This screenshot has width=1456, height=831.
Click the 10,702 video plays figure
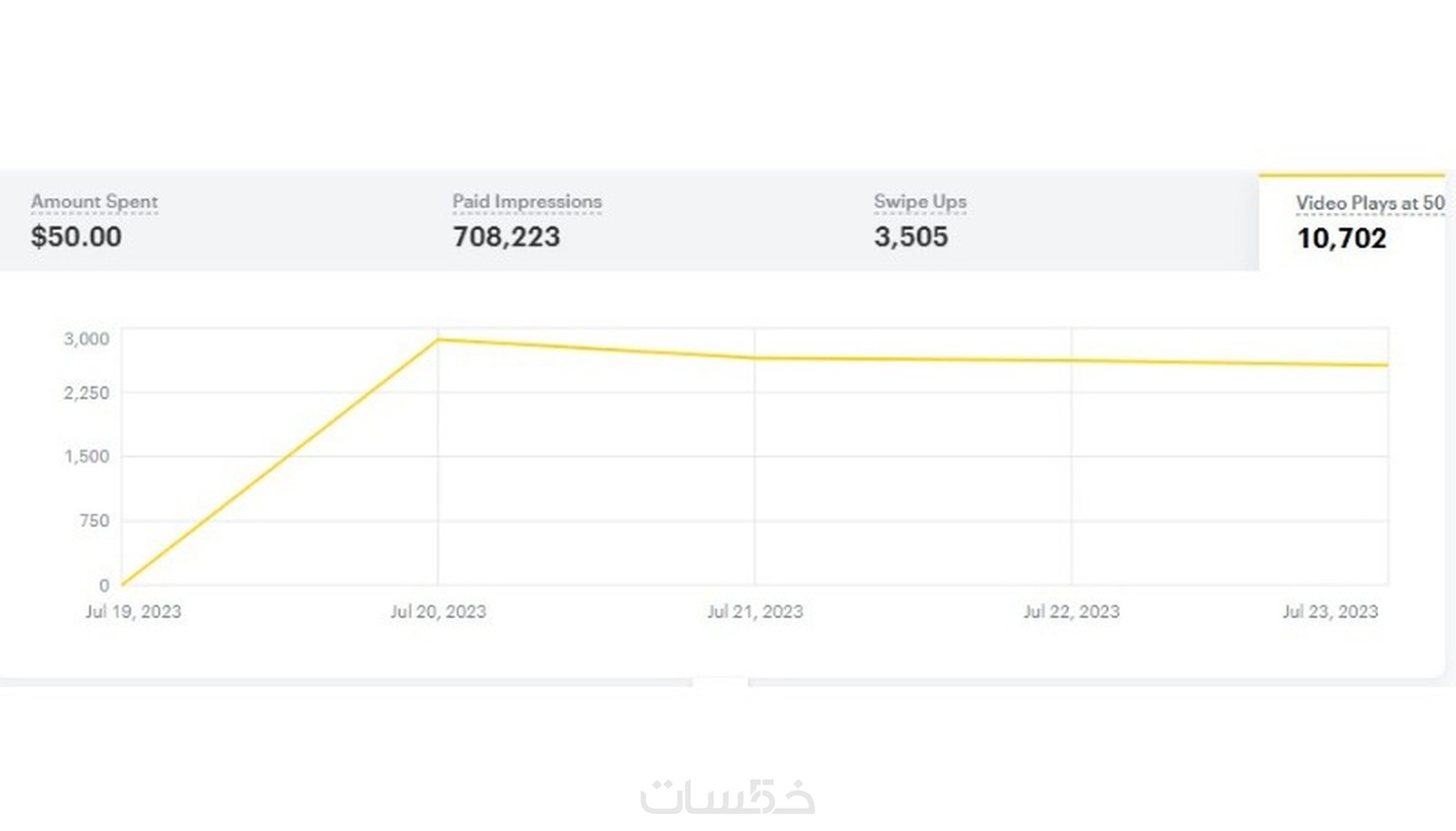pyautogui.click(x=1341, y=239)
